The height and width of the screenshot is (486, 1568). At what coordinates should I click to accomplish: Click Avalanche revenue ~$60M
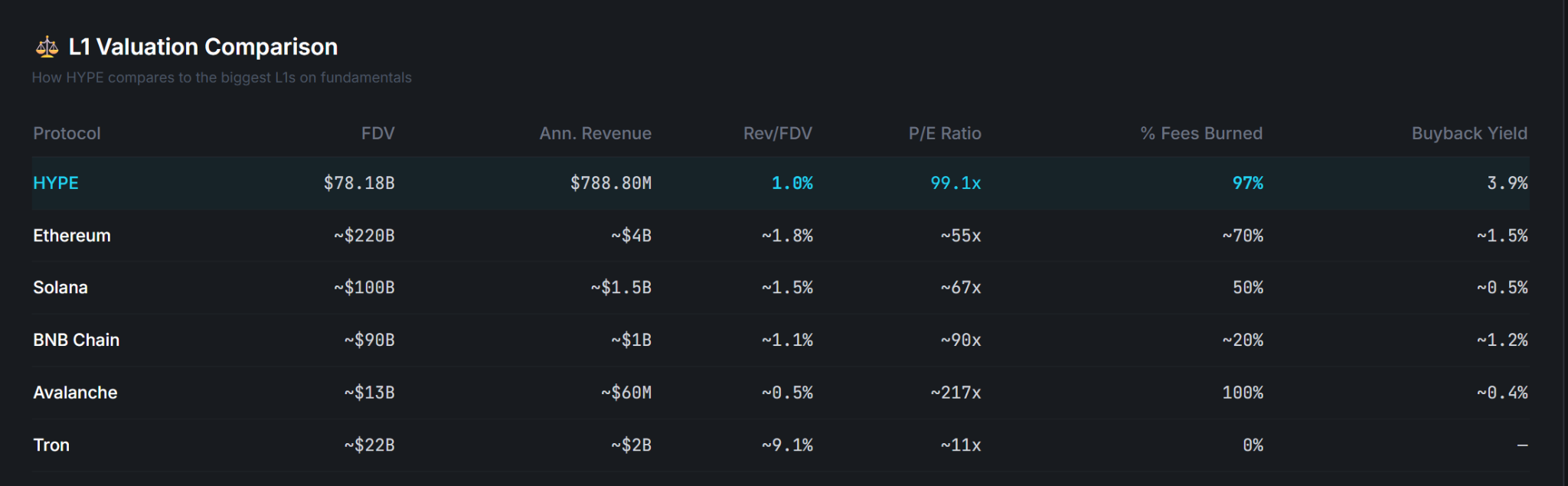[x=626, y=393]
